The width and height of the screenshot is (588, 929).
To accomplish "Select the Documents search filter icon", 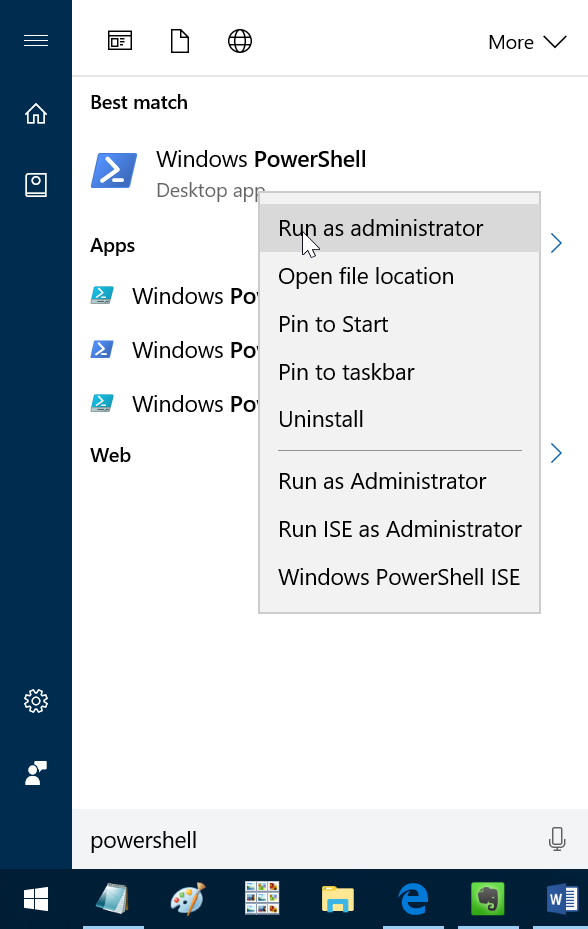I will [x=179, y=41].
